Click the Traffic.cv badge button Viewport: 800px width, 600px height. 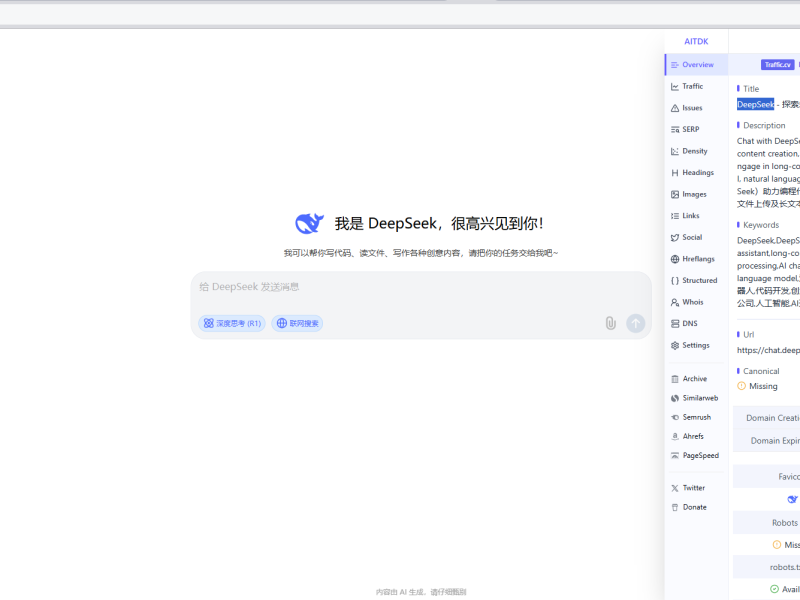click(x=778, y=65)
